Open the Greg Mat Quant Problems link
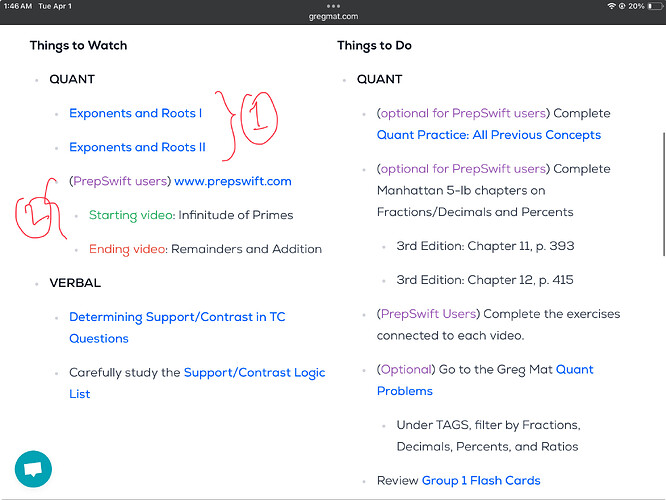The height and width of the screenshot is (500, 666). coord(485,380)
